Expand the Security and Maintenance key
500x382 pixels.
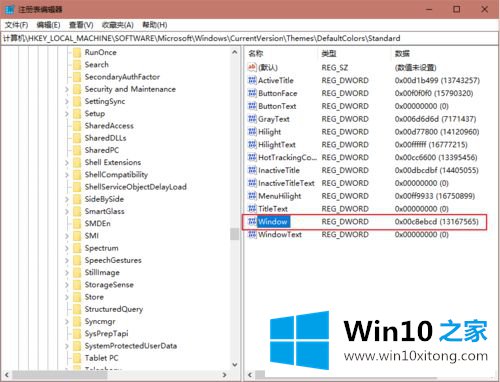click(67, 89)
